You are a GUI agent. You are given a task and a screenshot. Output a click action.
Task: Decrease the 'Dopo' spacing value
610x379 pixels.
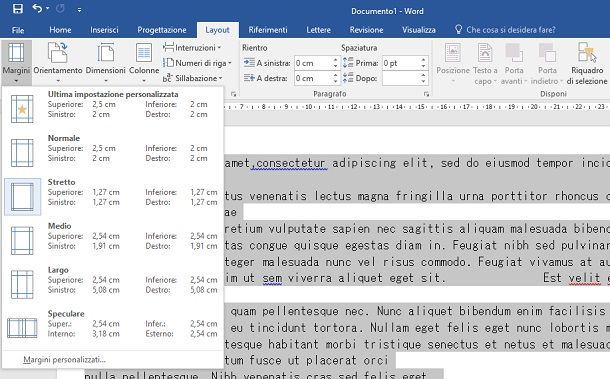(x=424, y=82)
